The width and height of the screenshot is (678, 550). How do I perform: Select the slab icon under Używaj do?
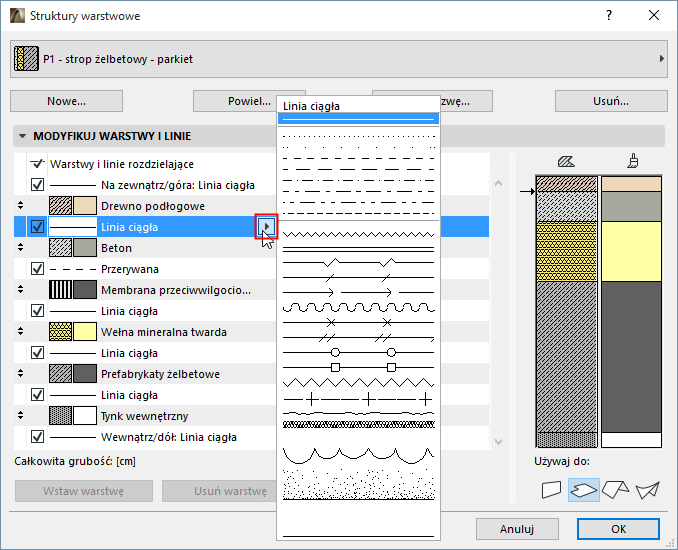(583, 490)
